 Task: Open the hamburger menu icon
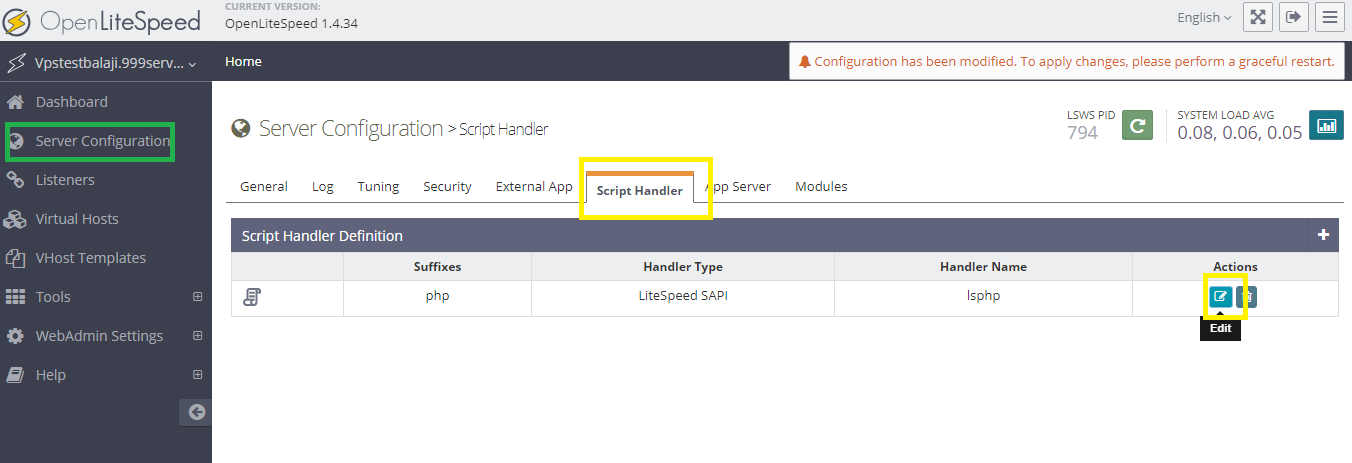(1329, 17)
